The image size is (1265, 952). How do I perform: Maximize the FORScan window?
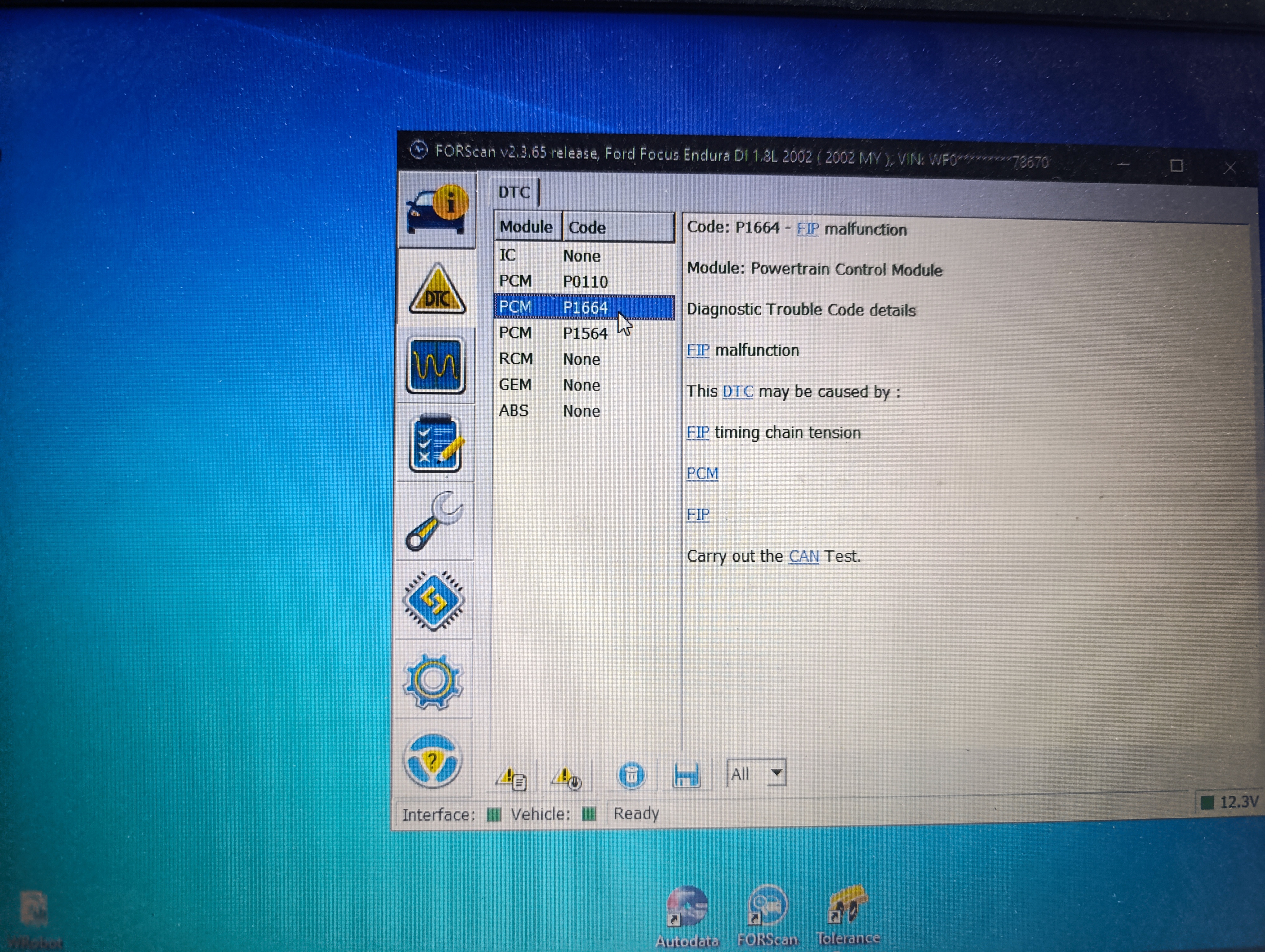(x=1176, y=166)
